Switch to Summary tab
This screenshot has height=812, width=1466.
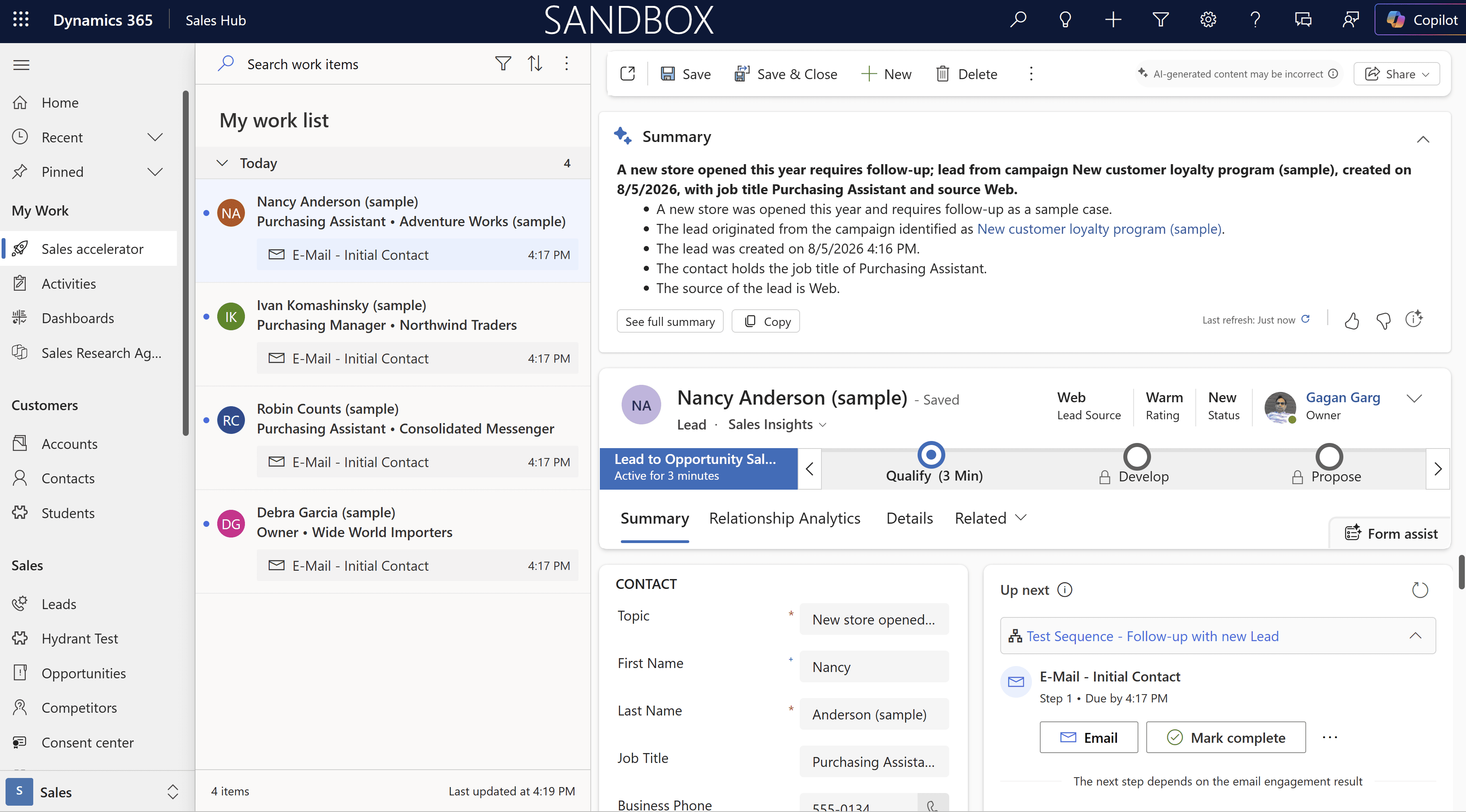[x=654, y=519]
